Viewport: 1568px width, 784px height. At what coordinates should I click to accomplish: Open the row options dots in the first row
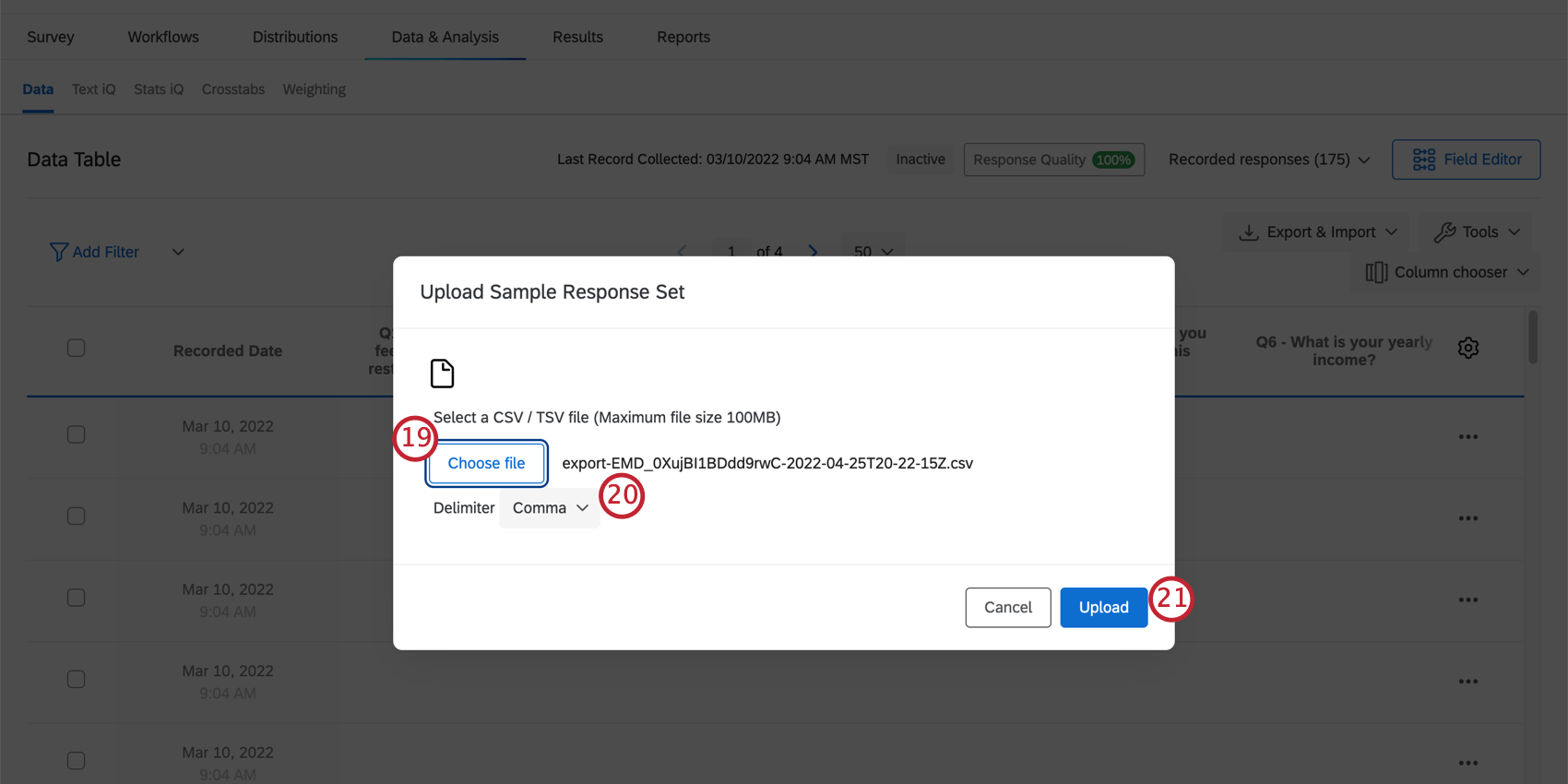1468,437
